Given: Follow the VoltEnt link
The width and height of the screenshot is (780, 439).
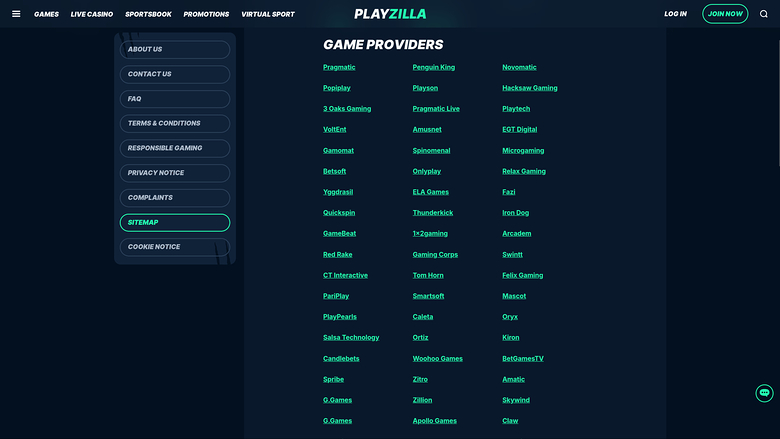Looking at the screenshot, I should coord(334,129).
